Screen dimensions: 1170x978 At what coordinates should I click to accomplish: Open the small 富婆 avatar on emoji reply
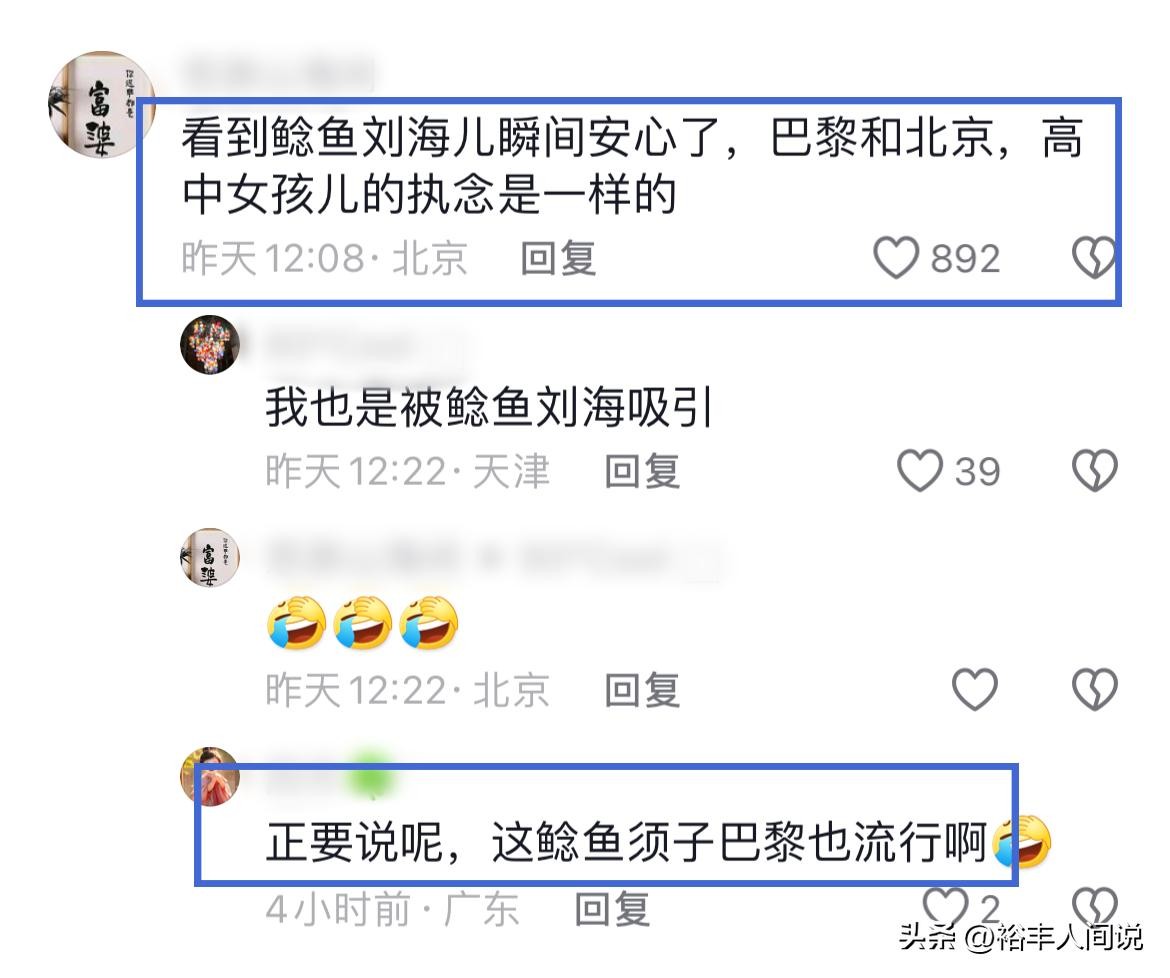click(x=210, y=557)
